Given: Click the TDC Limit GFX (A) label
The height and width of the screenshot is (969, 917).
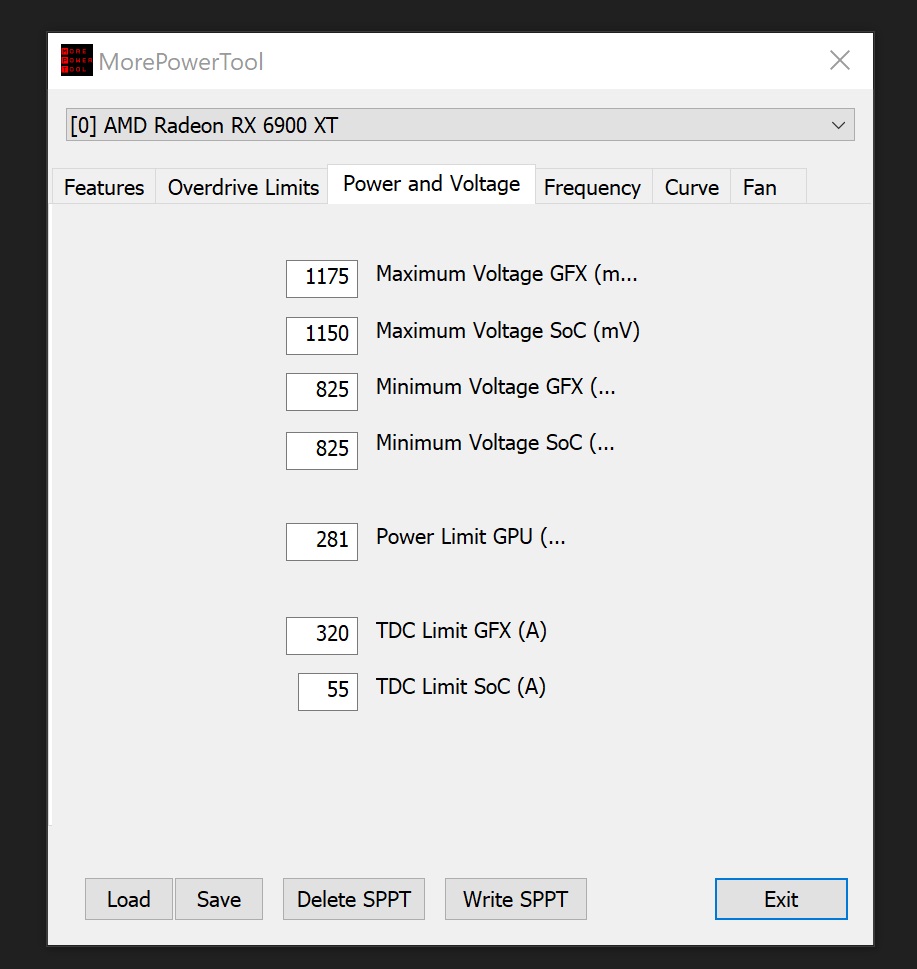Looking at the screenshot, I should coord(461,631).
